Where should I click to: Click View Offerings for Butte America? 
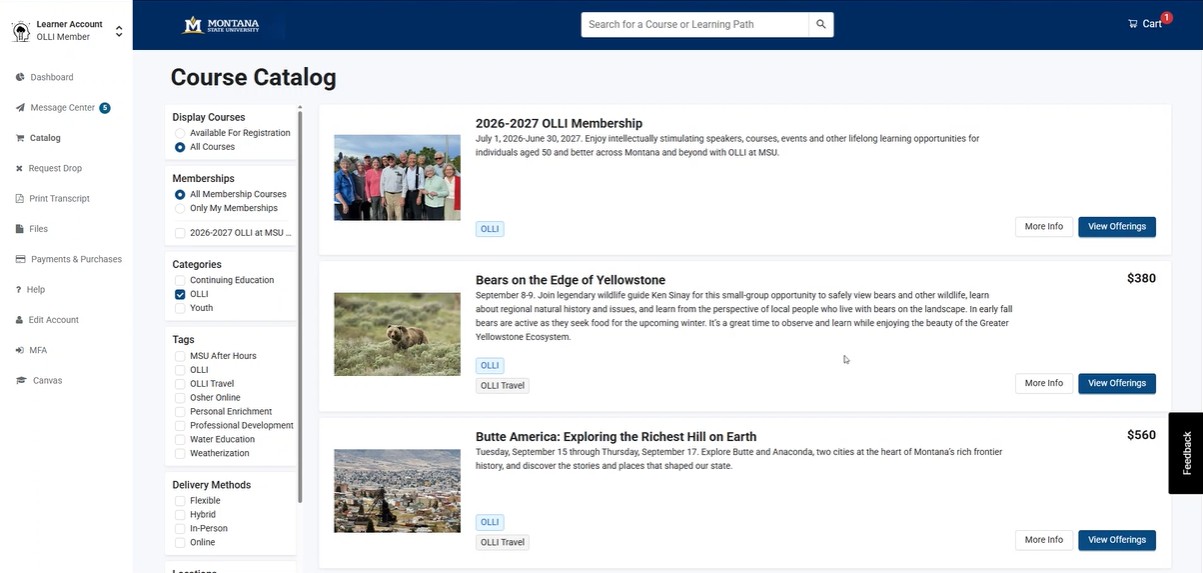click(x=1117, y=540)
